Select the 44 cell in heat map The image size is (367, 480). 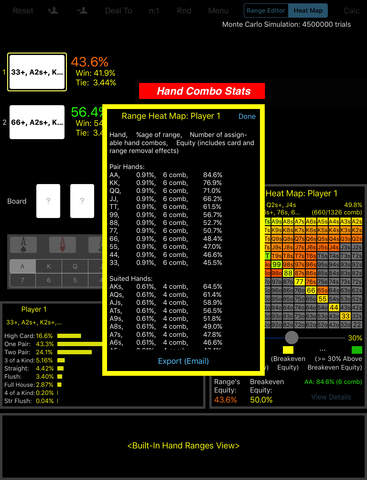click(334, 307)
